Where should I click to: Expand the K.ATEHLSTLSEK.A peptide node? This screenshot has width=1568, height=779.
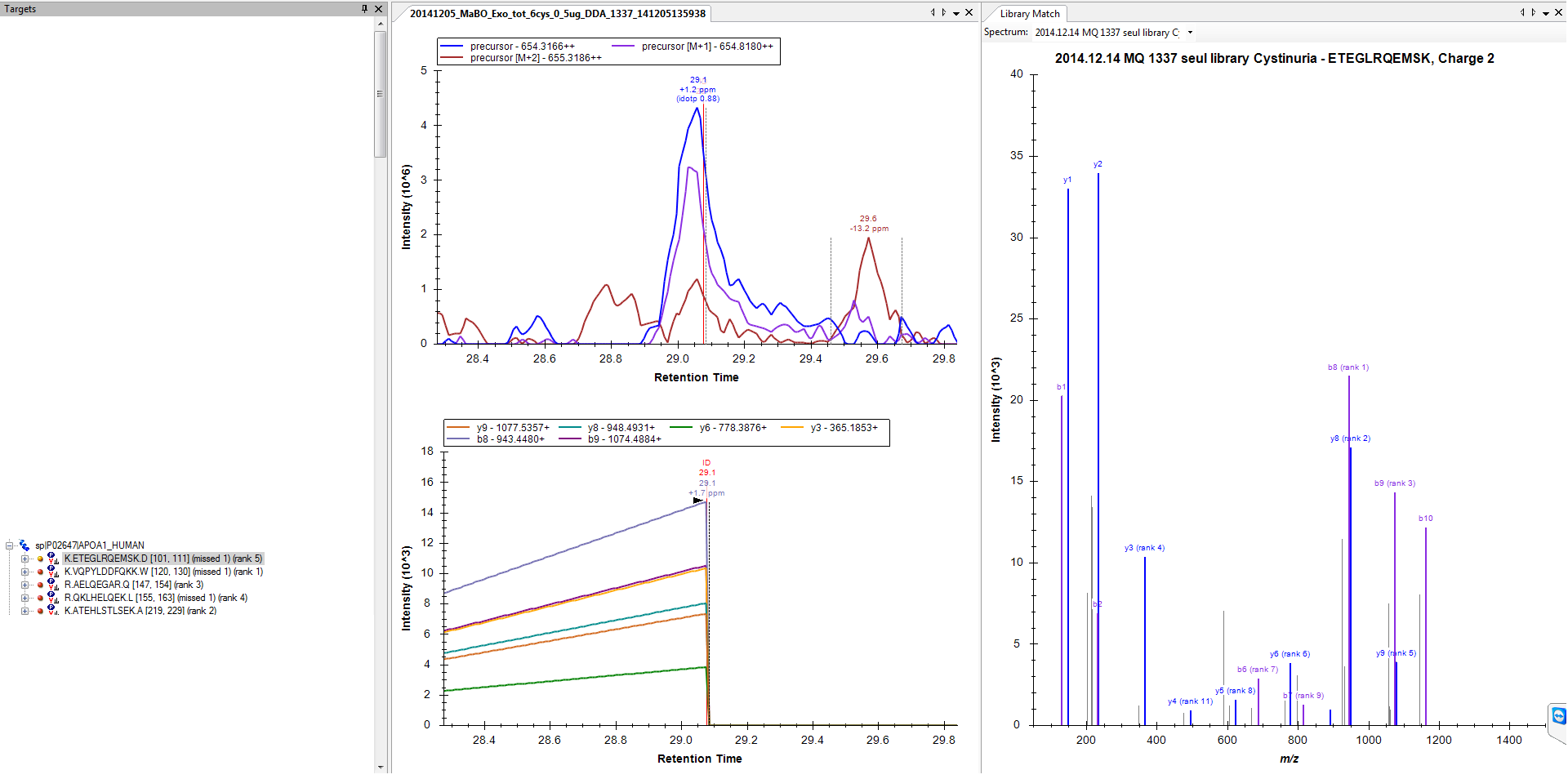(x=24, y=612)
